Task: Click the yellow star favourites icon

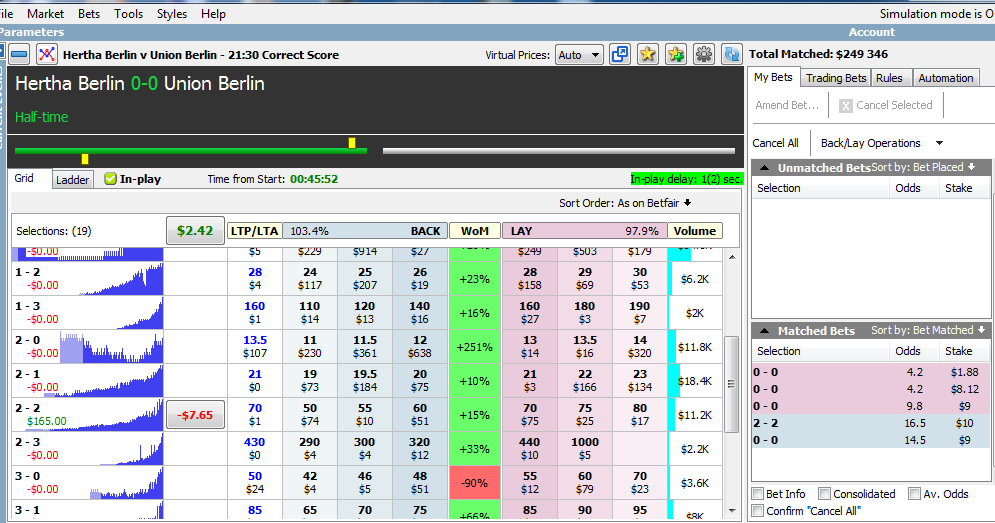Action: [647, 55]
